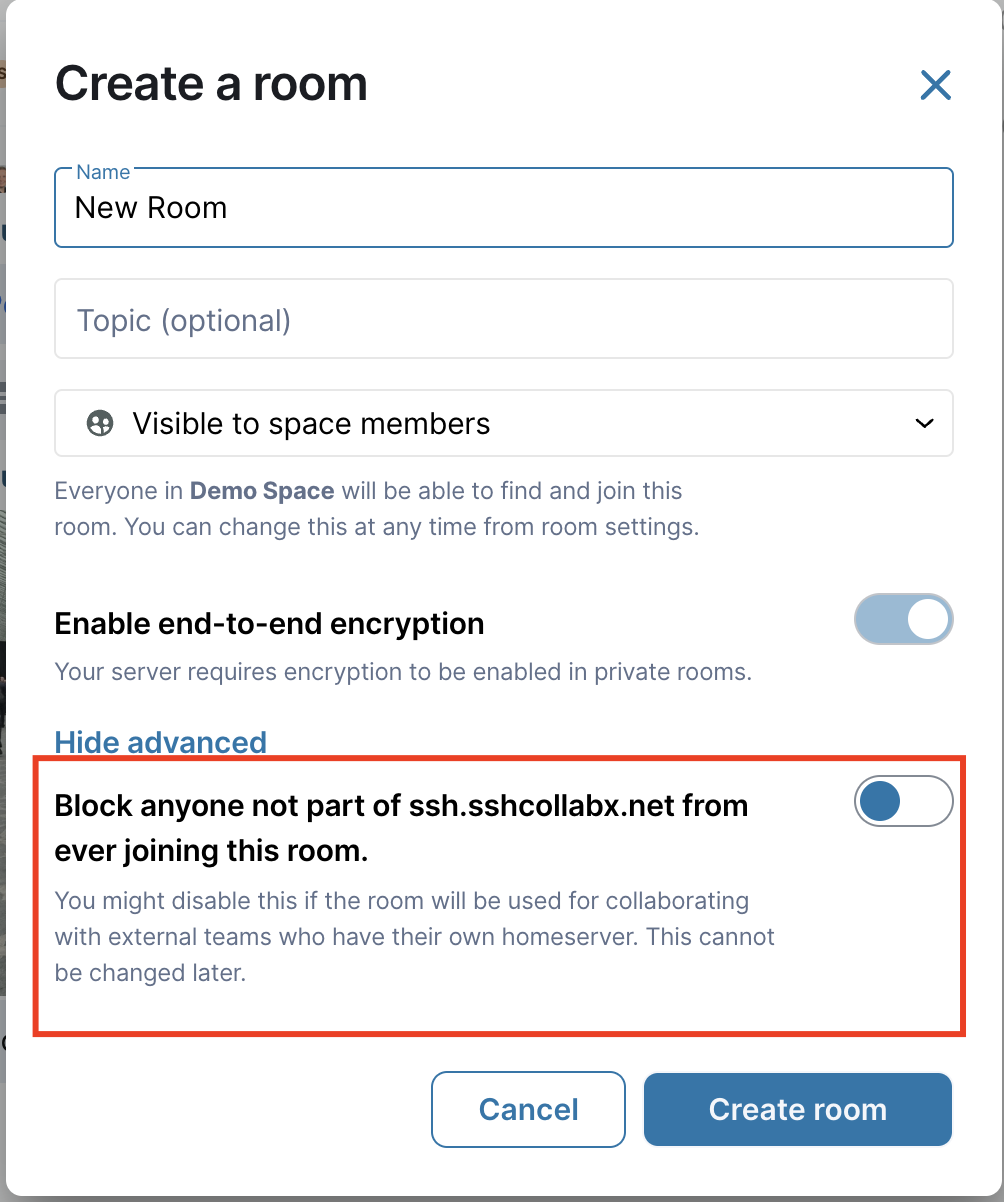This screenshot has width=1004, height=1202.
Task: Open the 'Visible to space members' combo box
Action: (503, 424)
